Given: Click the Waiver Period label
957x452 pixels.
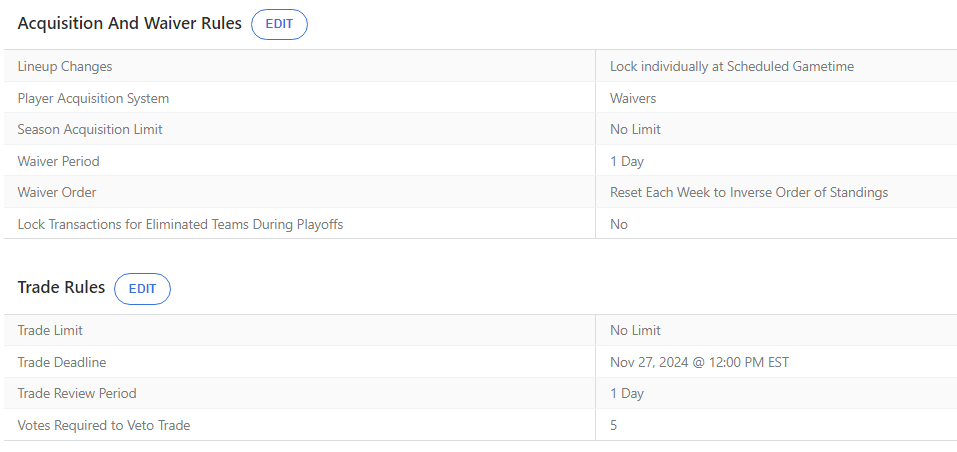Looking at the screenshot, I should tap(58, 161).
